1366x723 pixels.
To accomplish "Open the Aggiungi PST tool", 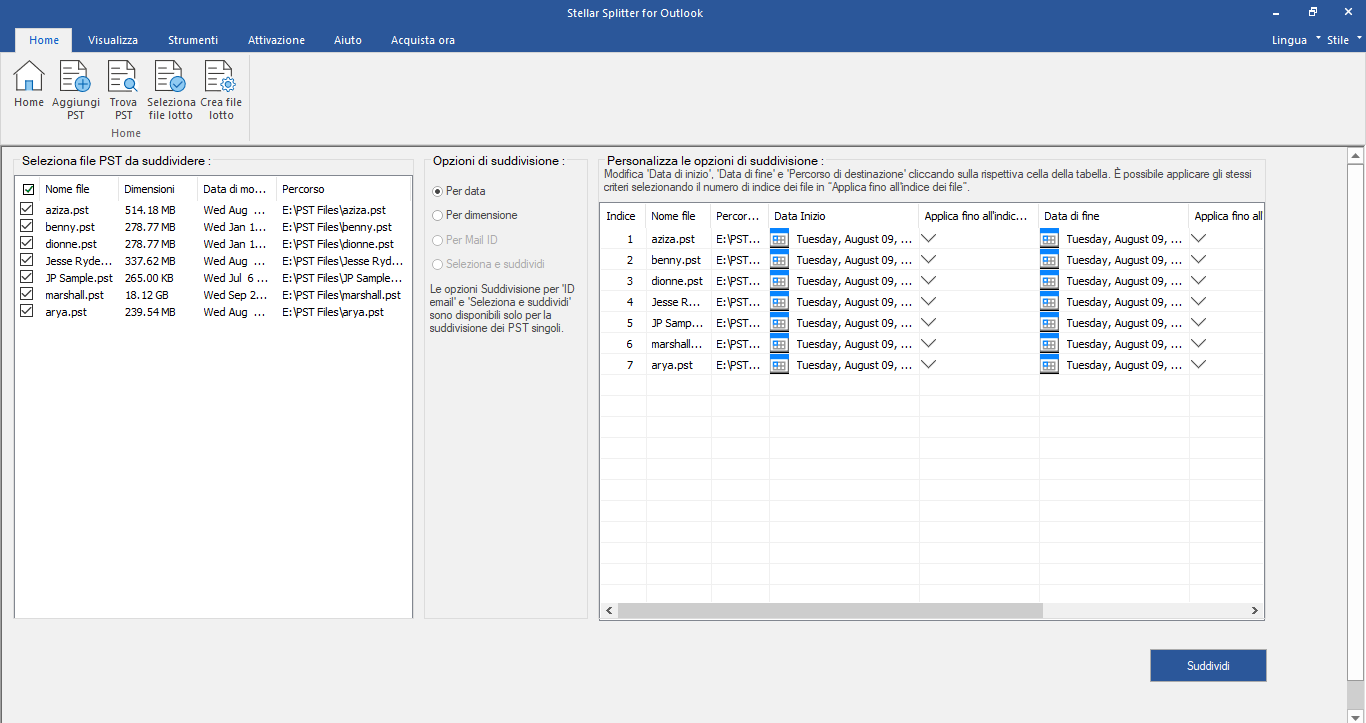I will (x=76, y=90).
